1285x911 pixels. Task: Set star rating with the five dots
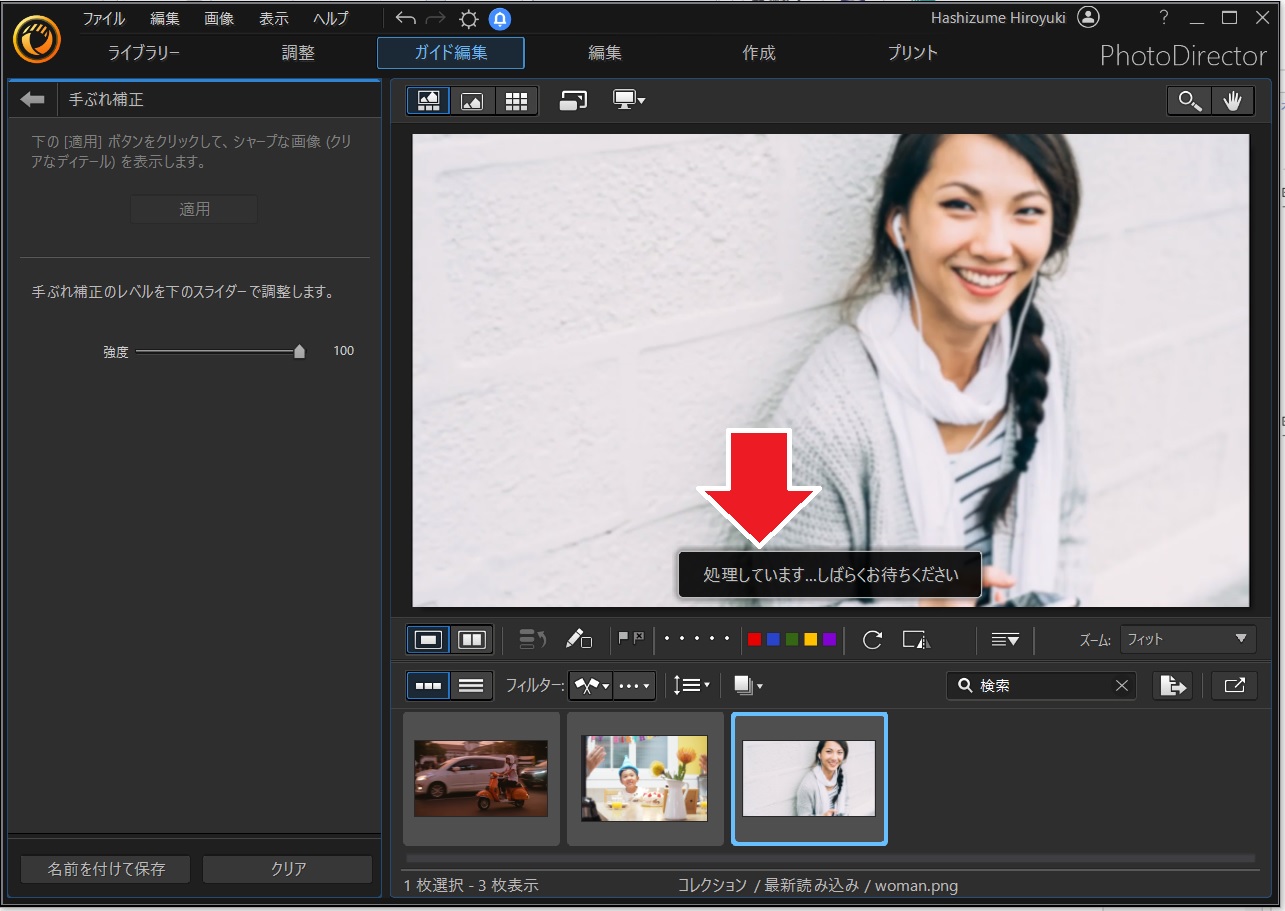coord(697,639)
